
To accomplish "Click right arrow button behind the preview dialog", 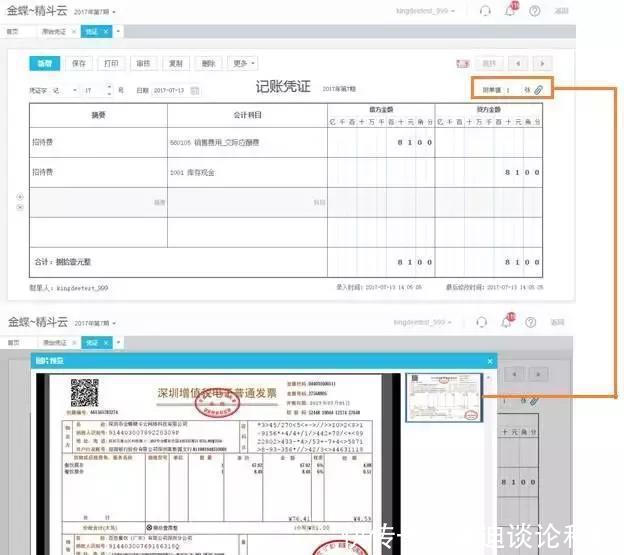I will pyautogui.click(x=538, y=374).
